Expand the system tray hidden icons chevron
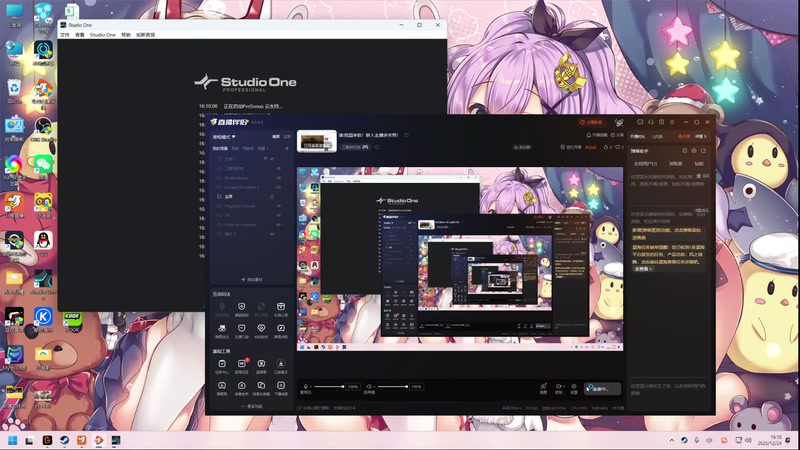The width and height of the screenshot is (800, 450). click(x=671, y=440)
